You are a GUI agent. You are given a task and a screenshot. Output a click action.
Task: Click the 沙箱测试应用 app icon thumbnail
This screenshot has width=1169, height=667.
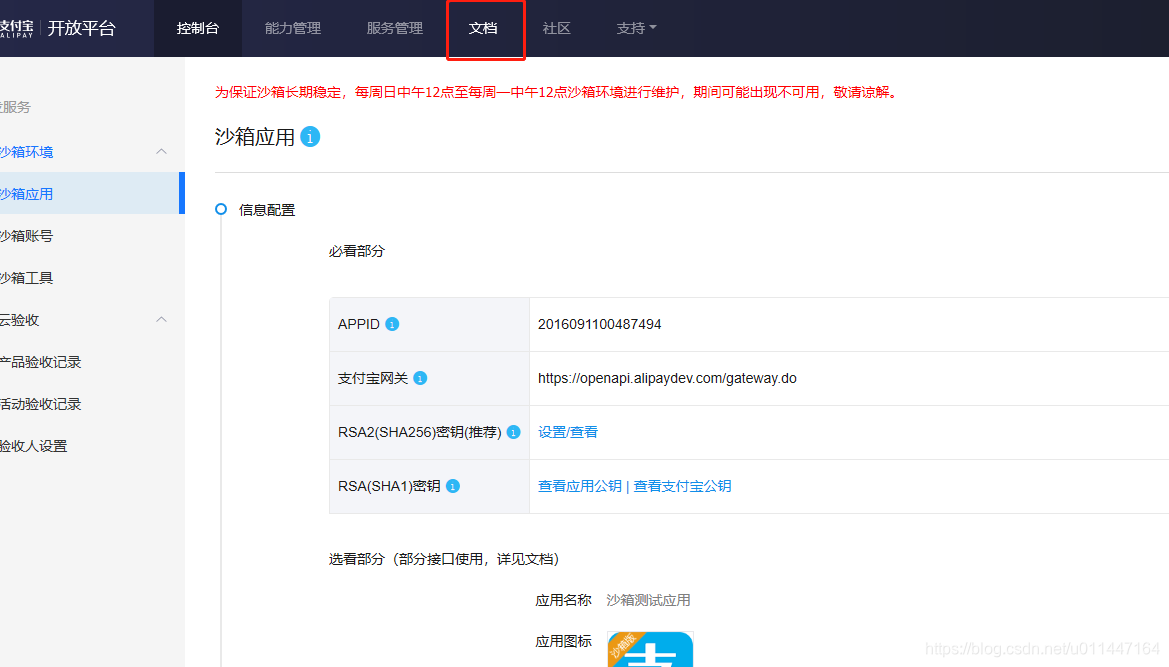pos(650,649)
